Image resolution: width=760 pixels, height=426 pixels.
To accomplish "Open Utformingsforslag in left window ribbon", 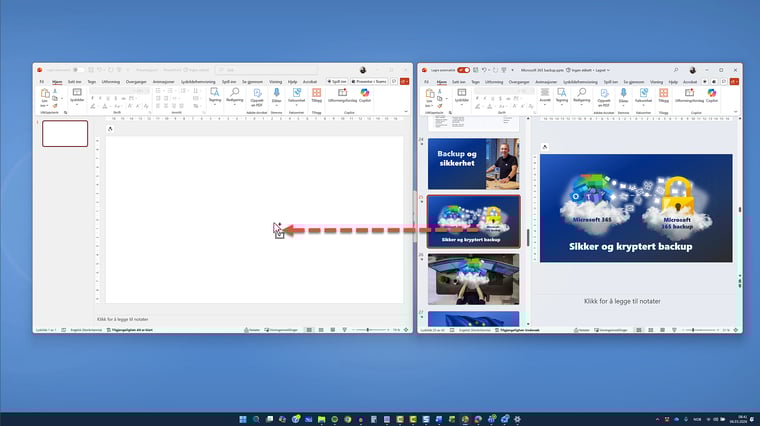I will [342, 95].
